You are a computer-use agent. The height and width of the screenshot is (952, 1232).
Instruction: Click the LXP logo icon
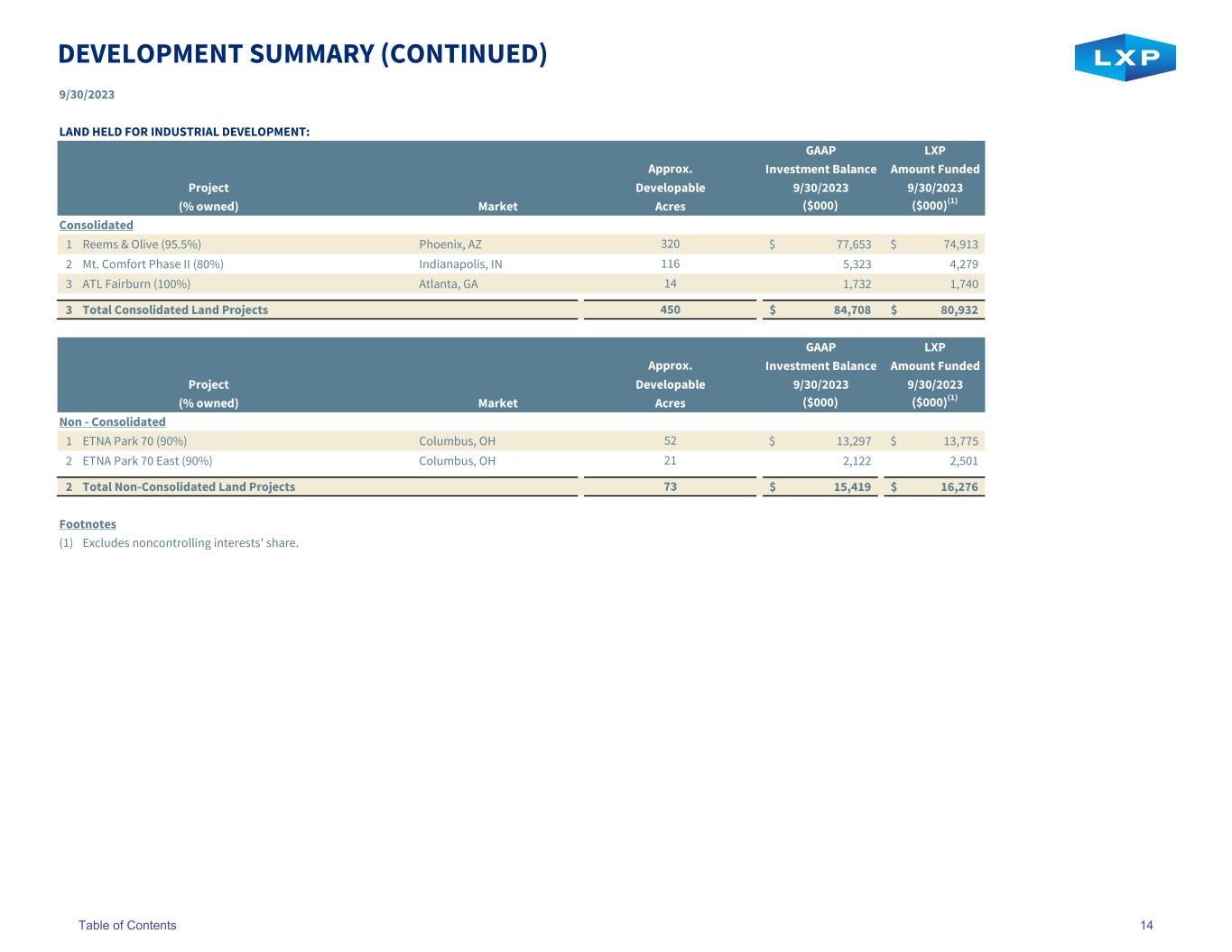coord(1125,58)
